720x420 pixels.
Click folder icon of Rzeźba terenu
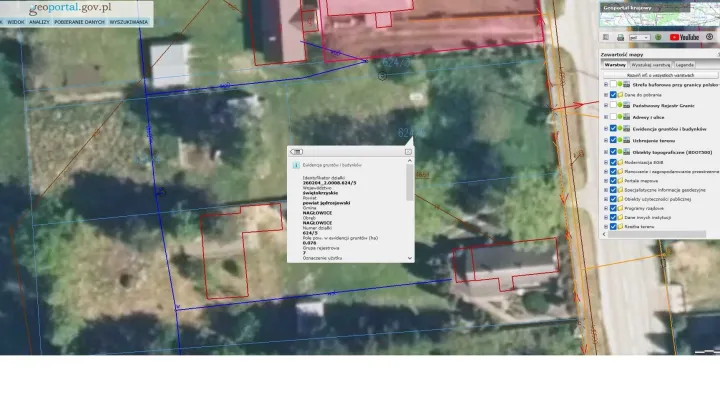click(x=620, y=227)
